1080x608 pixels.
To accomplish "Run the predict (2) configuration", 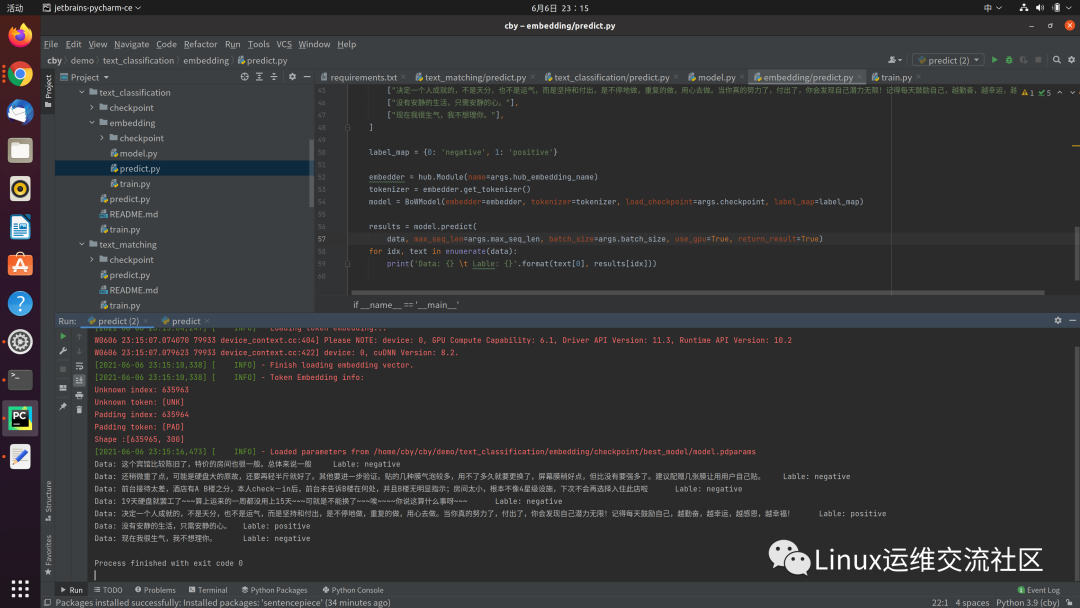I will [994, 60].
